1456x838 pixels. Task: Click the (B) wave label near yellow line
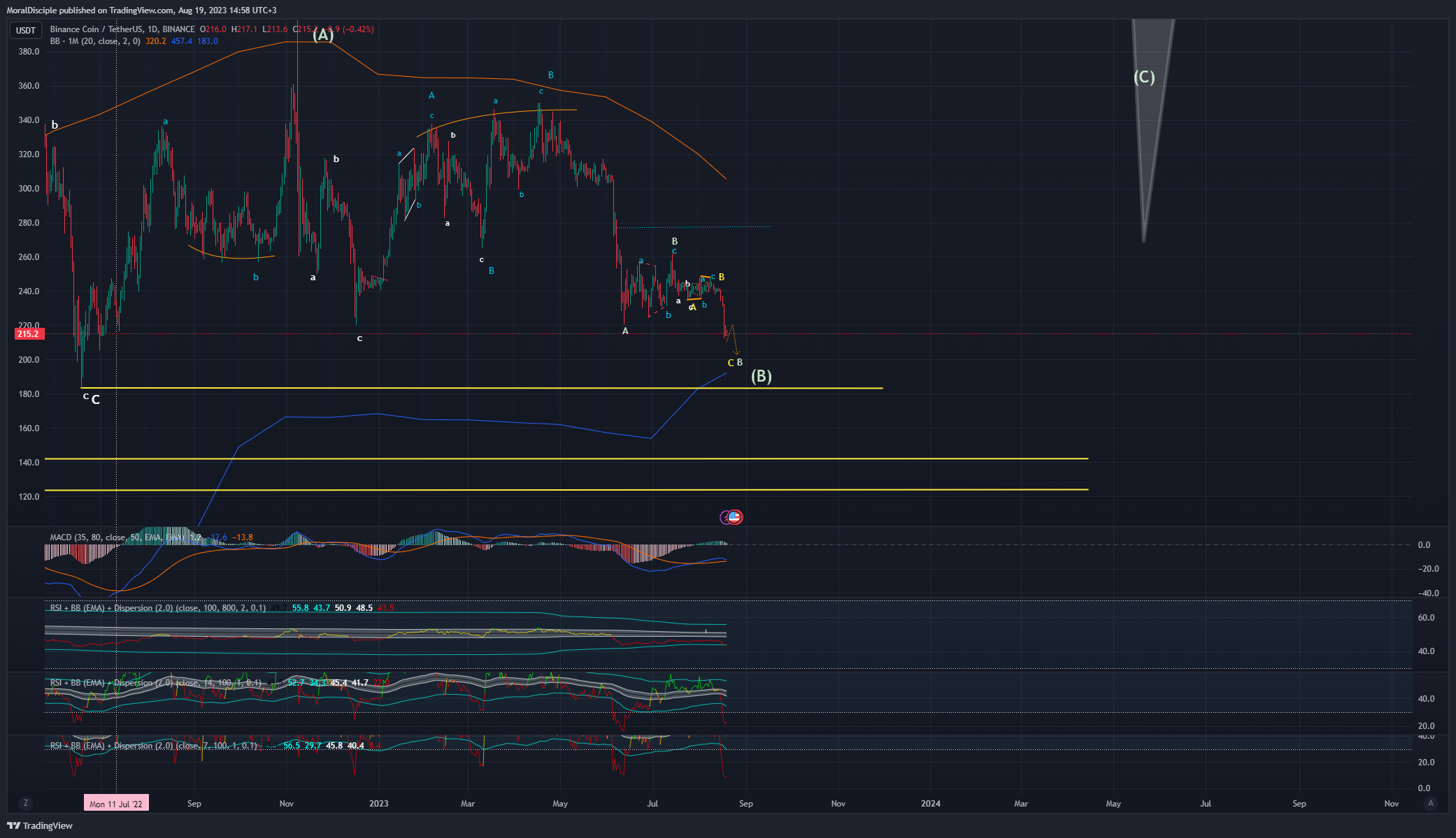point(762,377)
